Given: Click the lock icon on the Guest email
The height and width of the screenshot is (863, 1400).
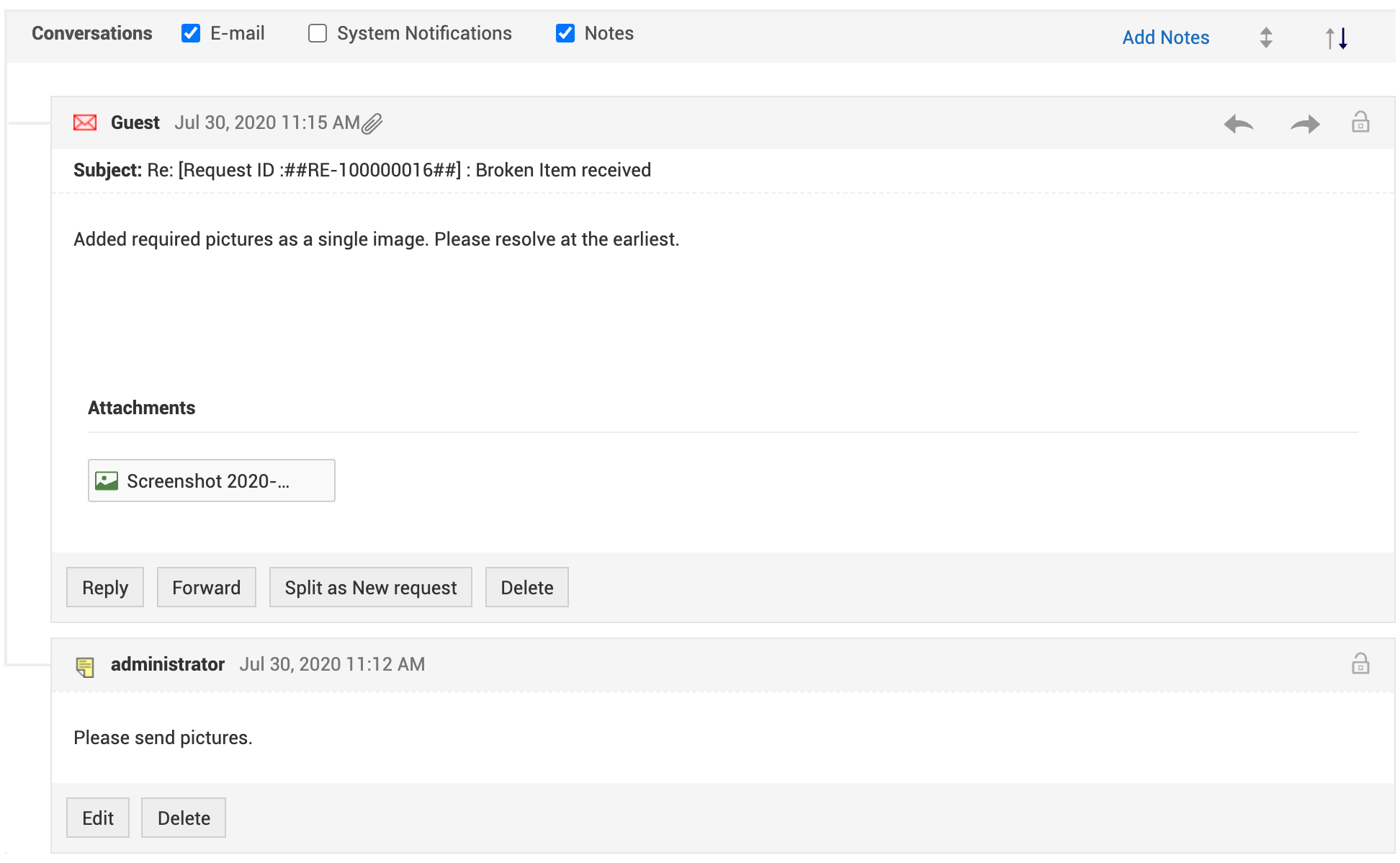Looking at the screenshot, I should [x=1360, y=122].
